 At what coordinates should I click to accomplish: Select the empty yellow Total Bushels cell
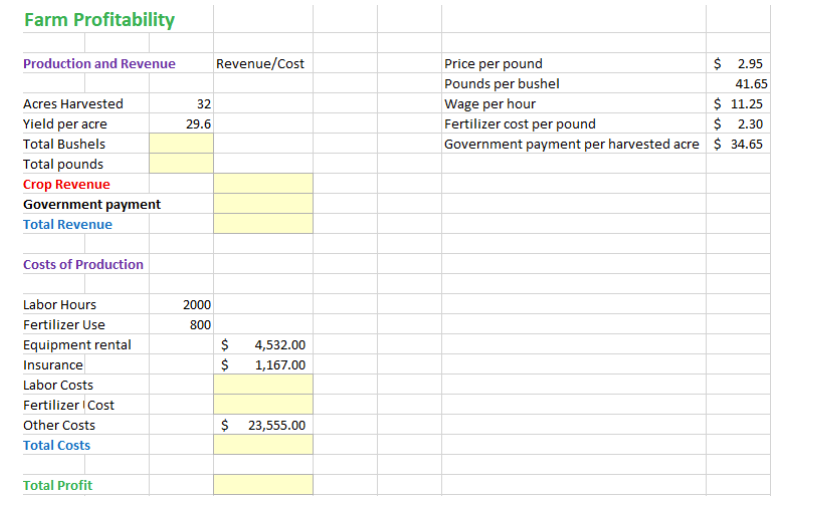click(x=181, y=144)
